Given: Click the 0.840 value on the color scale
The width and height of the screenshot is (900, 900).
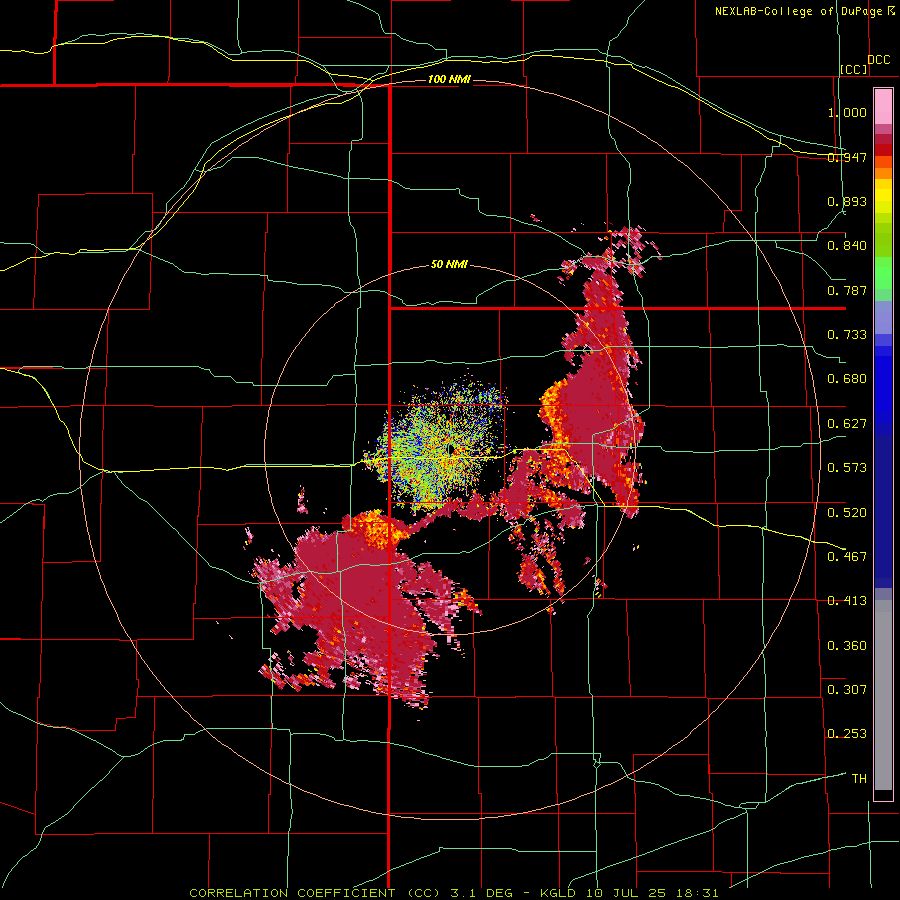Looking at the screenshot, I should 847,246.
